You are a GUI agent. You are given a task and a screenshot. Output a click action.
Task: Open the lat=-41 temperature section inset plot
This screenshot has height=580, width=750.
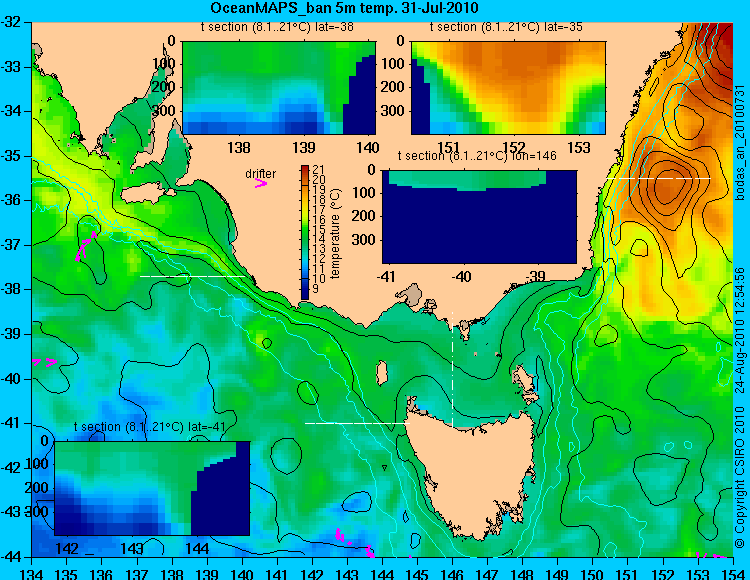152,488
